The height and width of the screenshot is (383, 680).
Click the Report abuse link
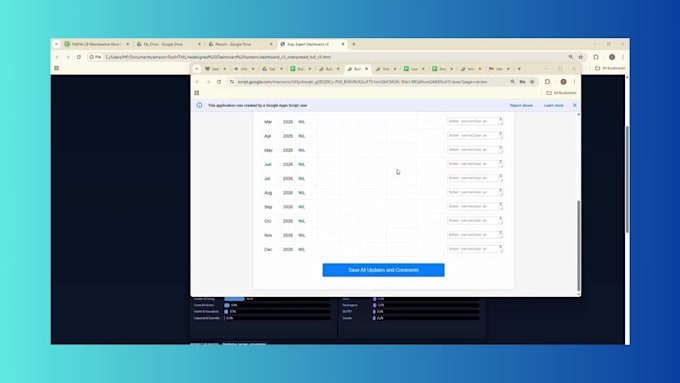tap(521, 105)
